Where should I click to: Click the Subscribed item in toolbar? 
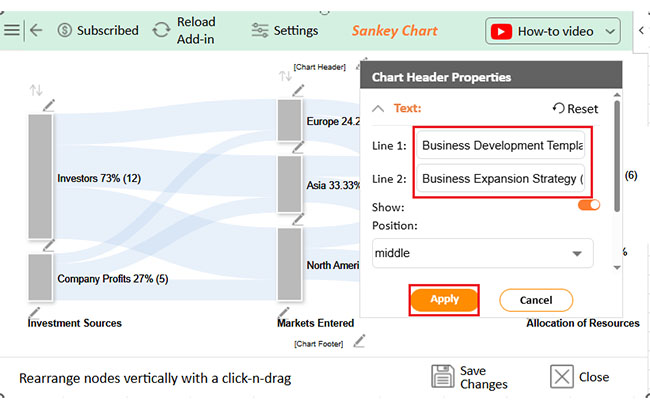coord(98,30)
